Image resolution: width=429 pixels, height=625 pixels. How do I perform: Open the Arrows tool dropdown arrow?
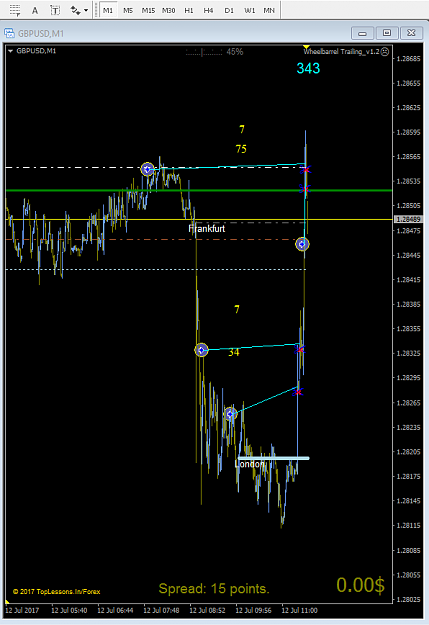86,10
